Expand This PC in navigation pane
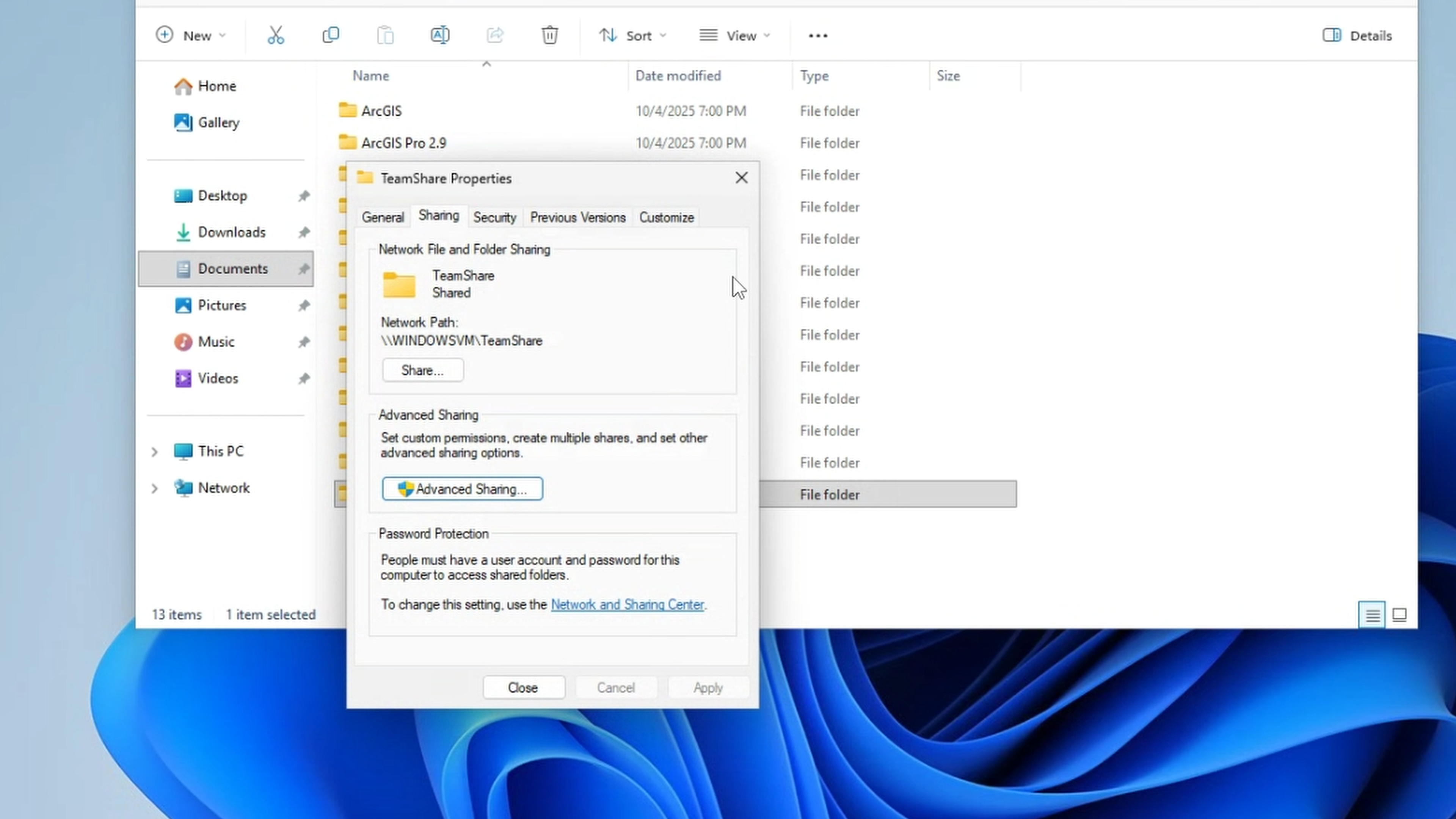The width and height of the screenshot is (1456, 819). pyautogui.click(x=155, y=451)
